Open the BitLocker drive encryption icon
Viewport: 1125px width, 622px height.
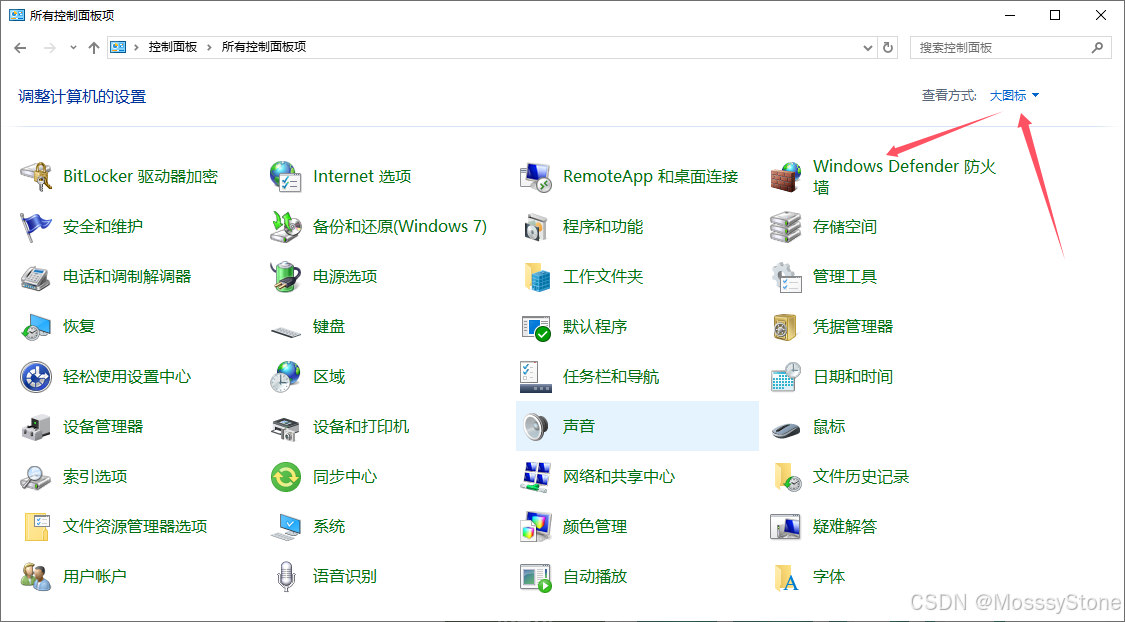click(x=36, y=176)
